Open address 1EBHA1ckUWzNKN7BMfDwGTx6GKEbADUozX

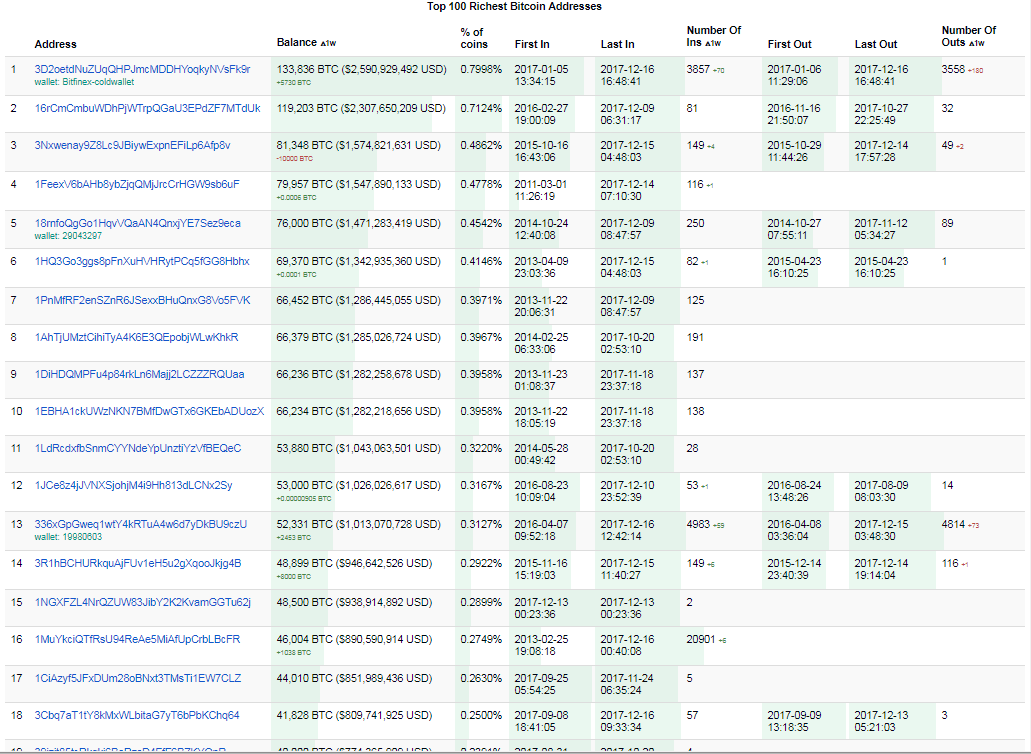(x=149, y=411)
